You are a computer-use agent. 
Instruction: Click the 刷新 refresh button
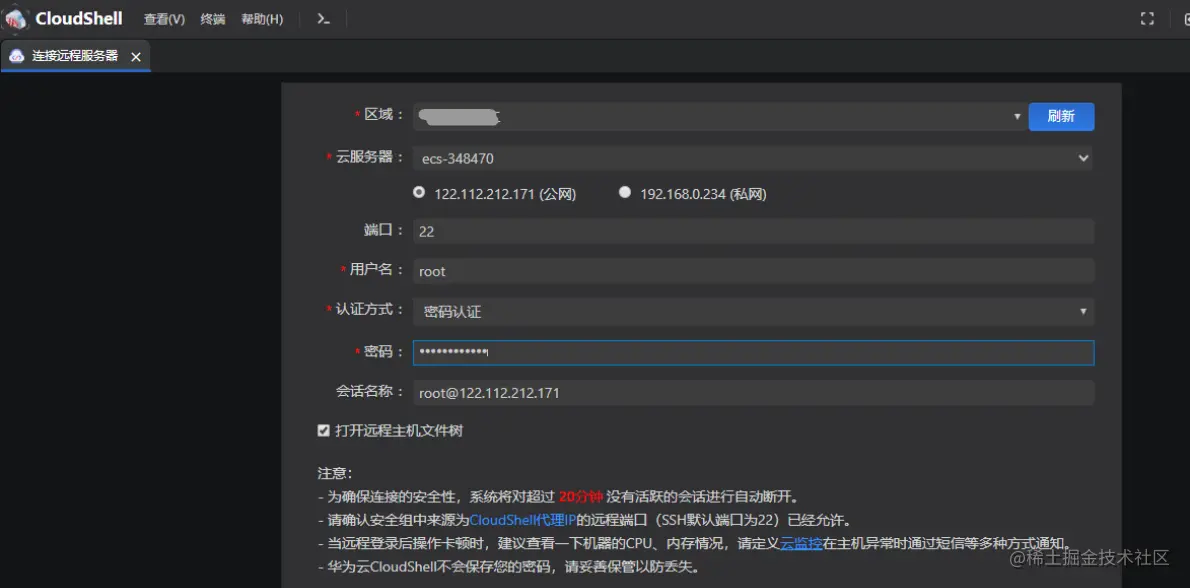click(1061, 116)
